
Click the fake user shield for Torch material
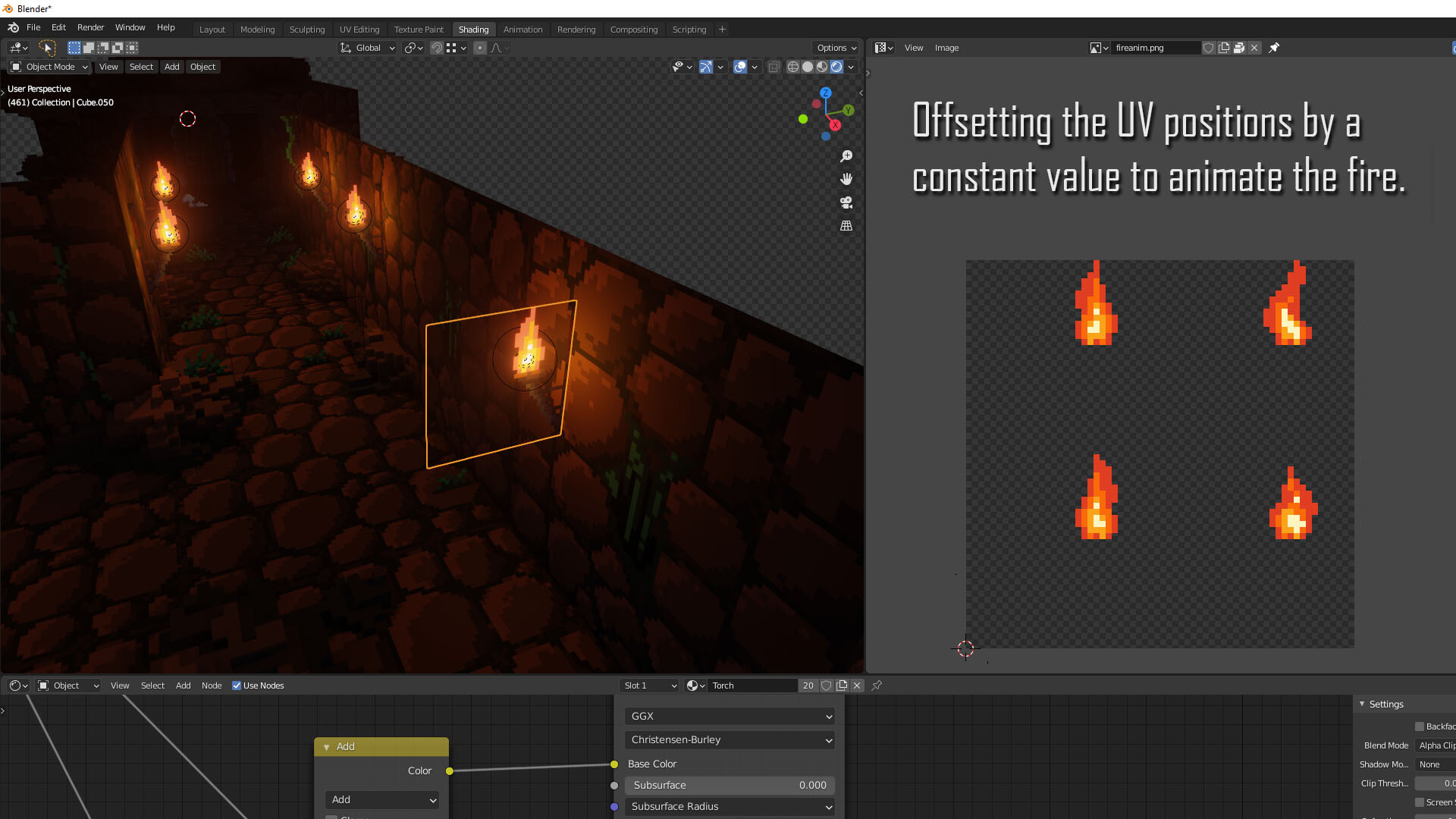pos(827,686)
